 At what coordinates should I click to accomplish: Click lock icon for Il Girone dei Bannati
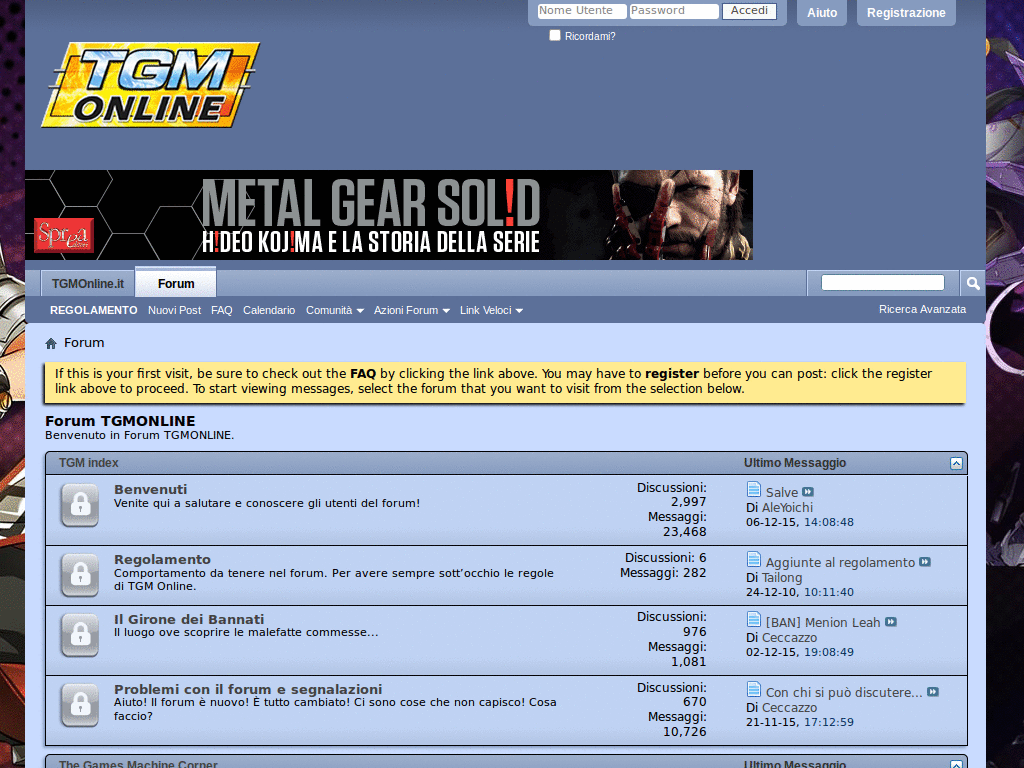[x=80, y=635]
